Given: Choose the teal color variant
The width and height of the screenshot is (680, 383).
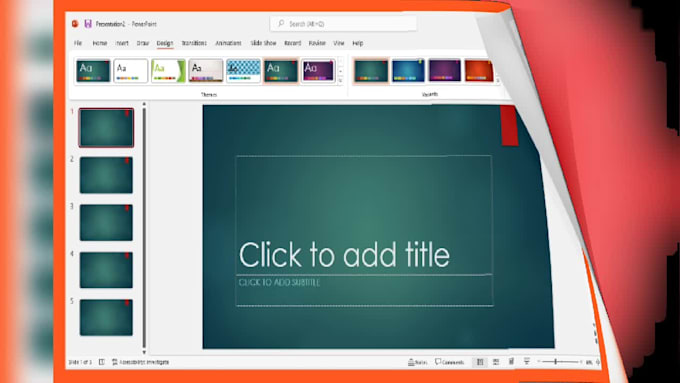Looking at the screenshot, I should pos(371,71).
